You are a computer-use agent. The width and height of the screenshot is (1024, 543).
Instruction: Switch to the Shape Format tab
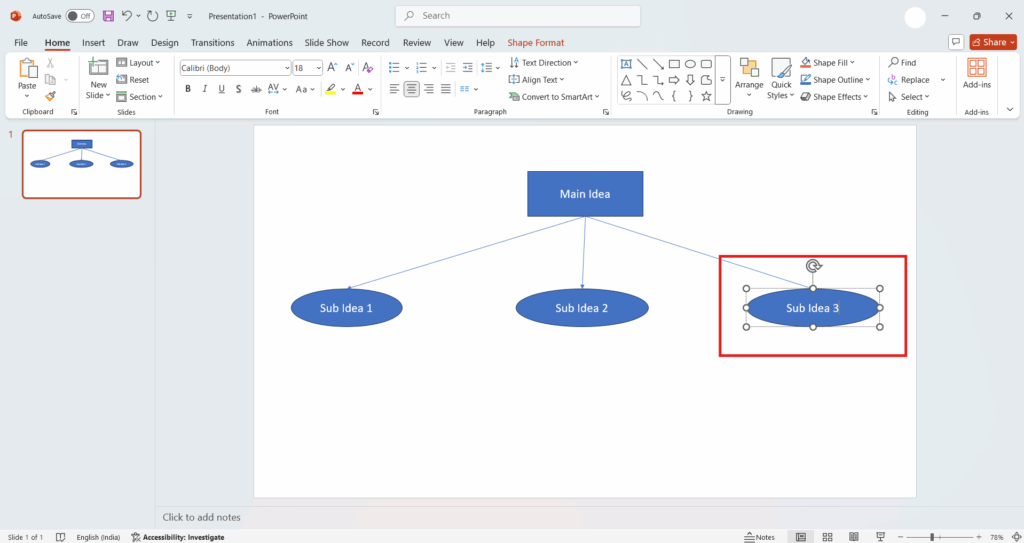click(535, 43)
